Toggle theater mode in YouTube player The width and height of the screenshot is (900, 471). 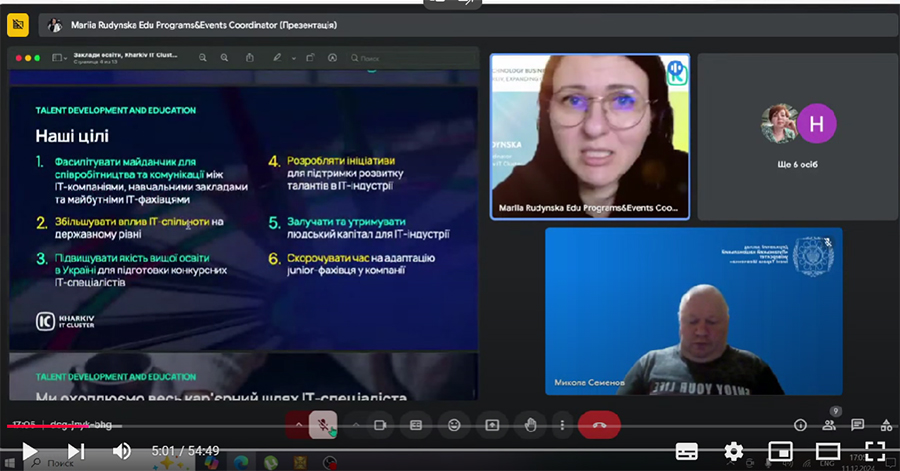(x=828, y=451)
